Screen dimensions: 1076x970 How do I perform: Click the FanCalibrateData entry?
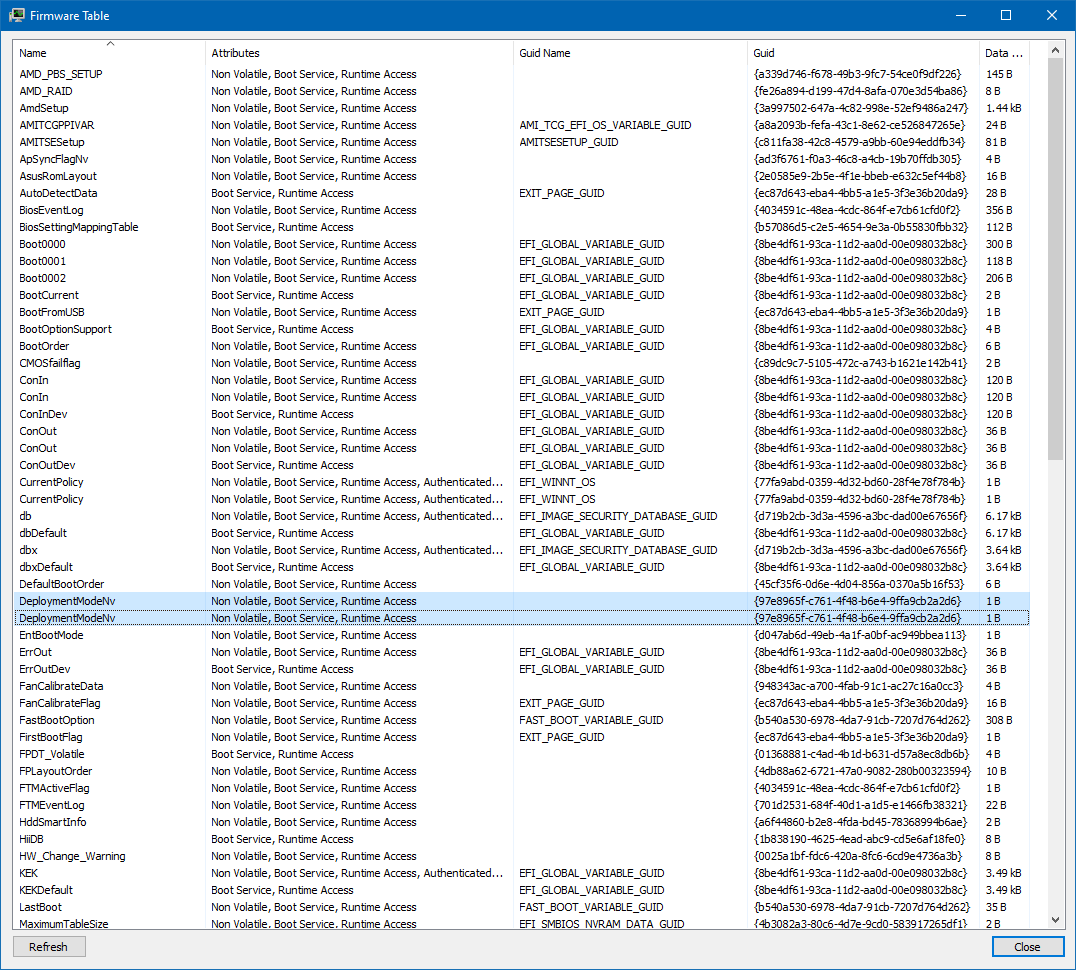pos(522,686)
